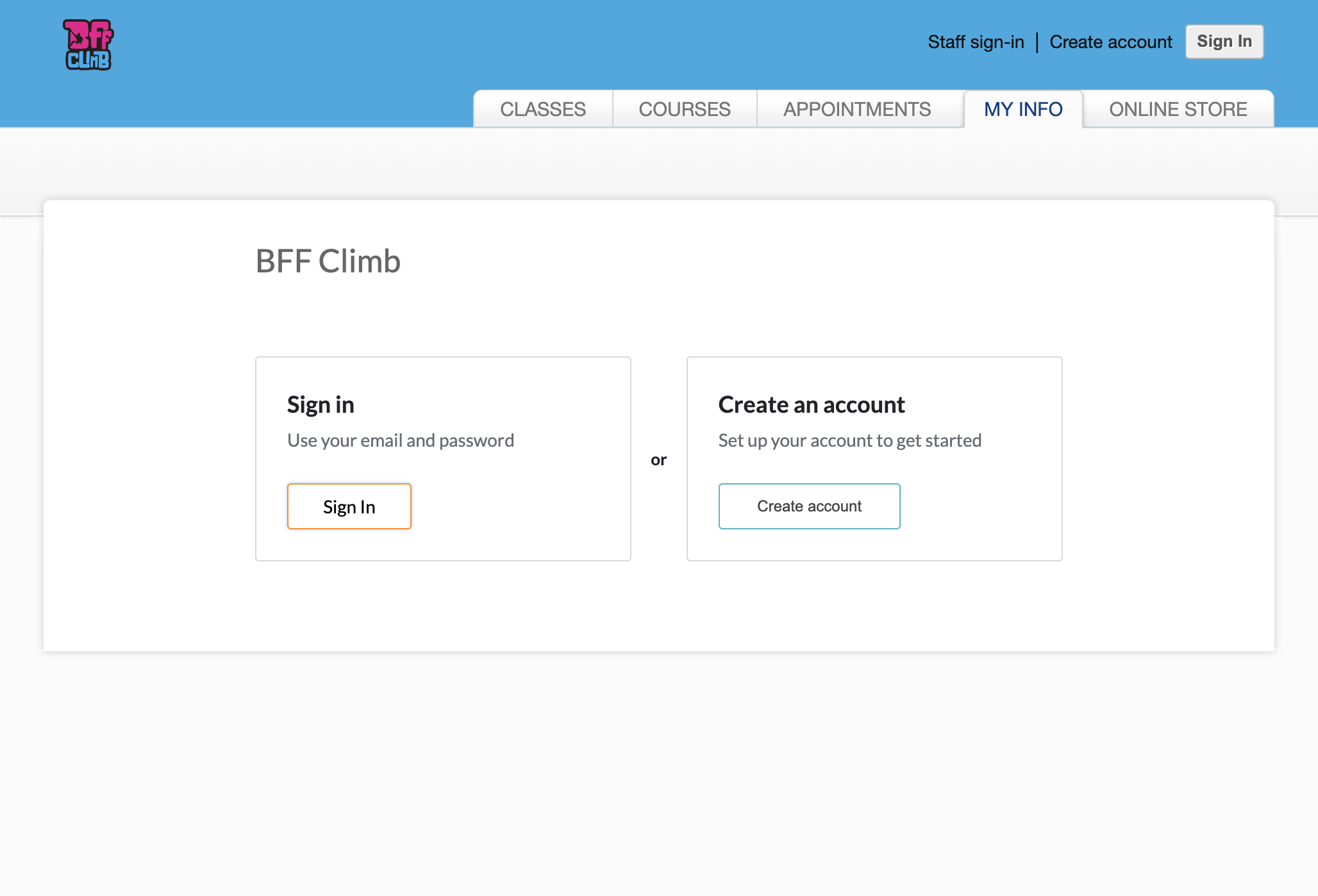Click the 'Sign in' card heading
Viewport: 1318px width, 896px height.
(x=321, y=404)
